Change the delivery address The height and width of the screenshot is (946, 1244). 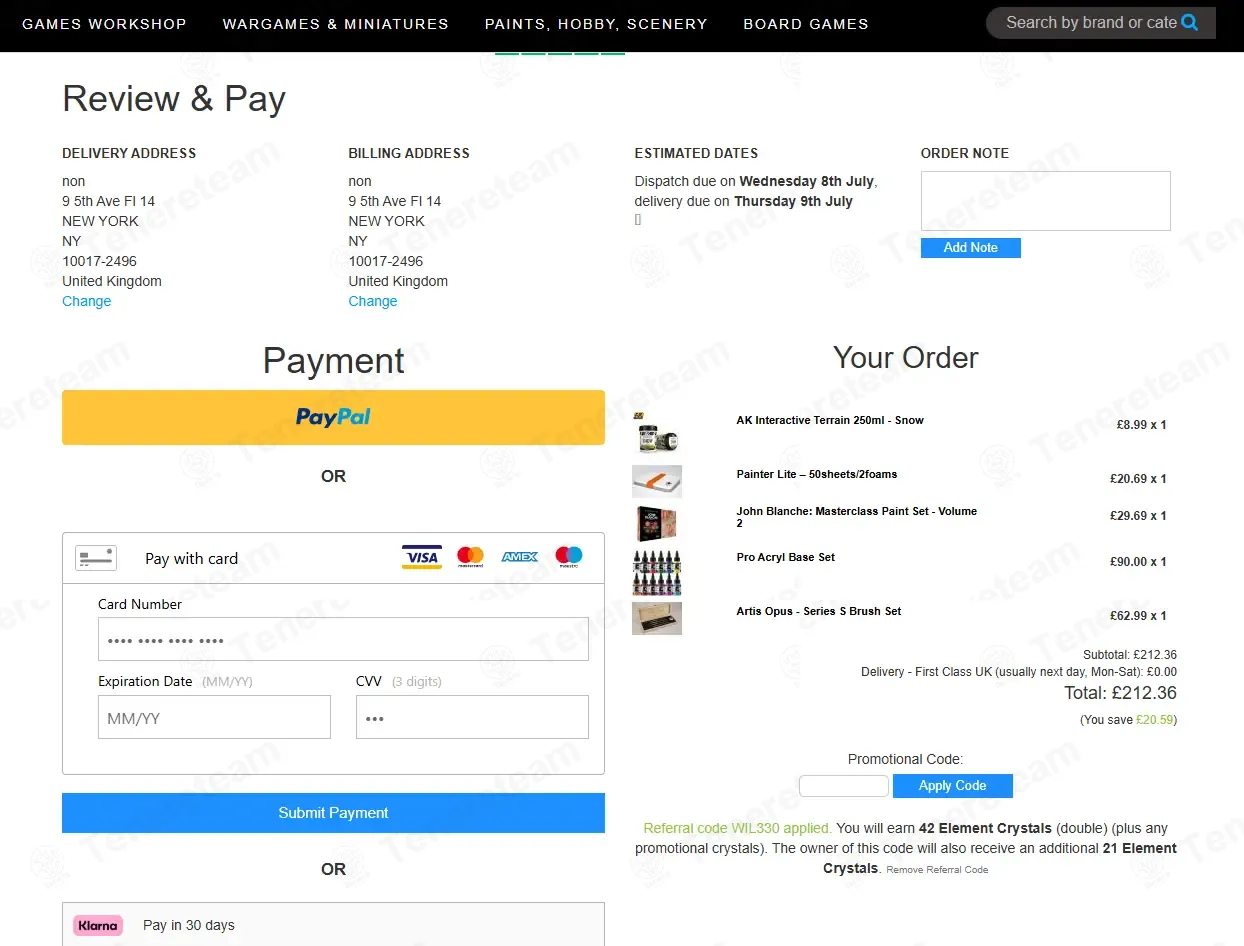click(87, 301)
